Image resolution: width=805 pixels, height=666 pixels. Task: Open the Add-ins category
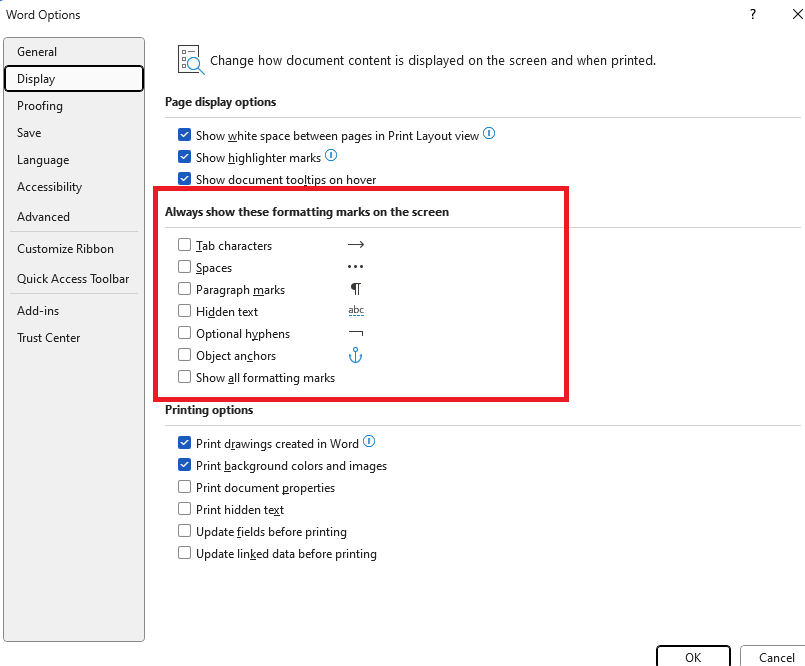point(74,311)
